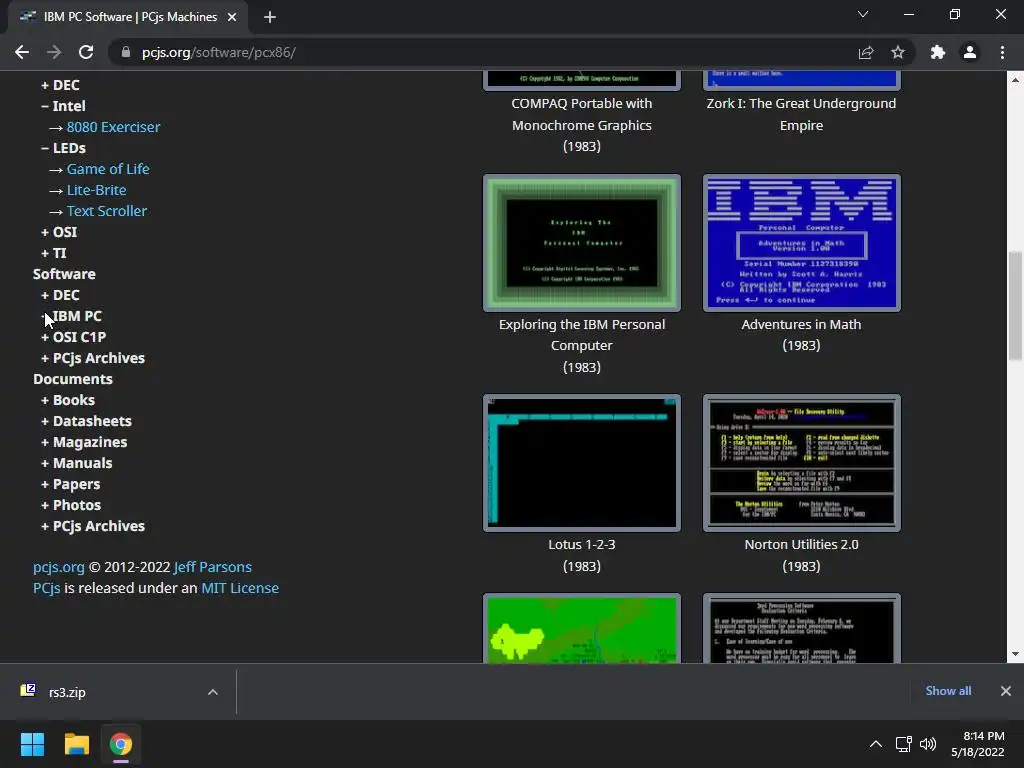Close the downloads bar

tap(1006, 691)
